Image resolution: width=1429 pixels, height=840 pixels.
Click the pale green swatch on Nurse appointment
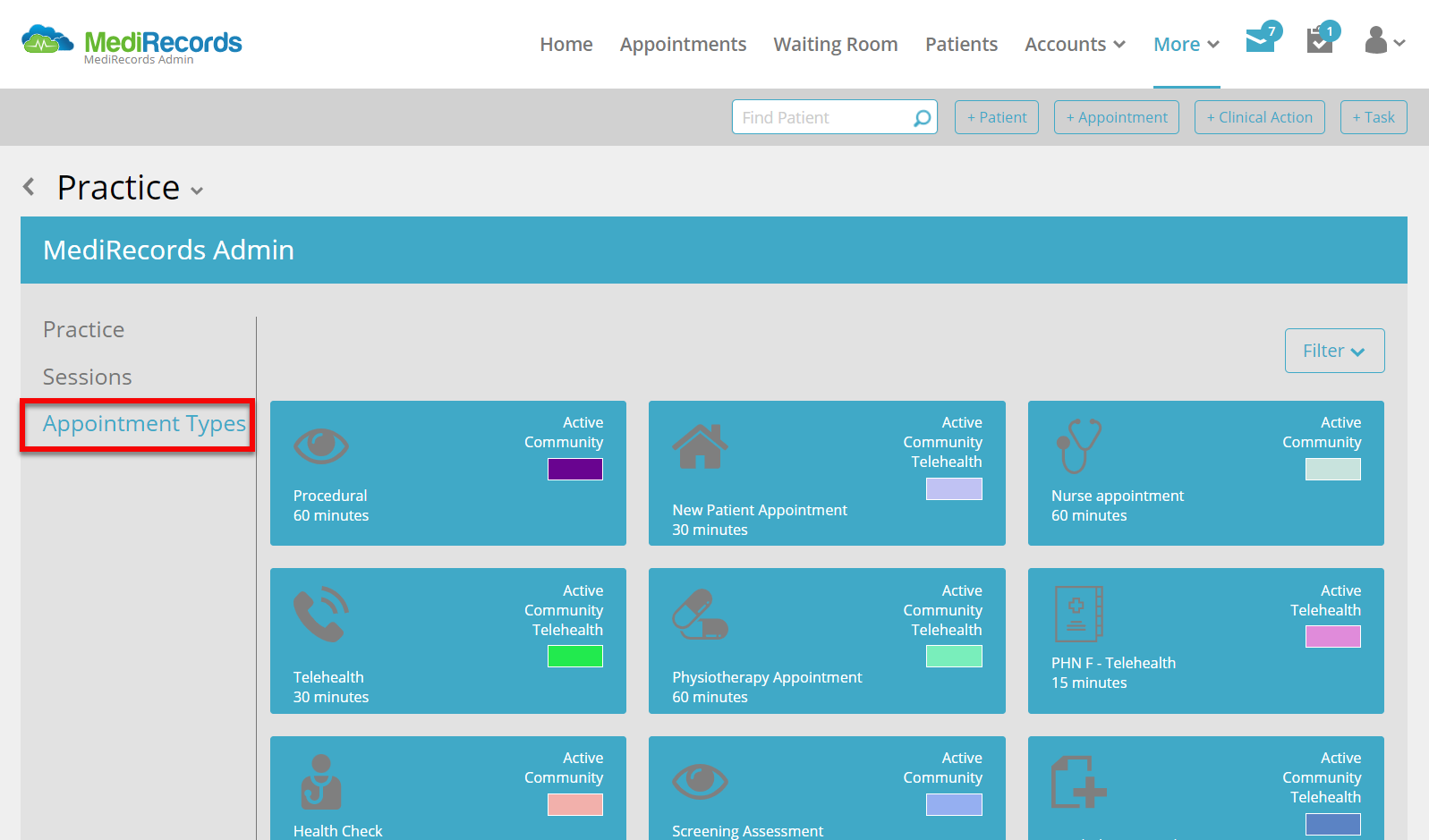point(1333,469)
